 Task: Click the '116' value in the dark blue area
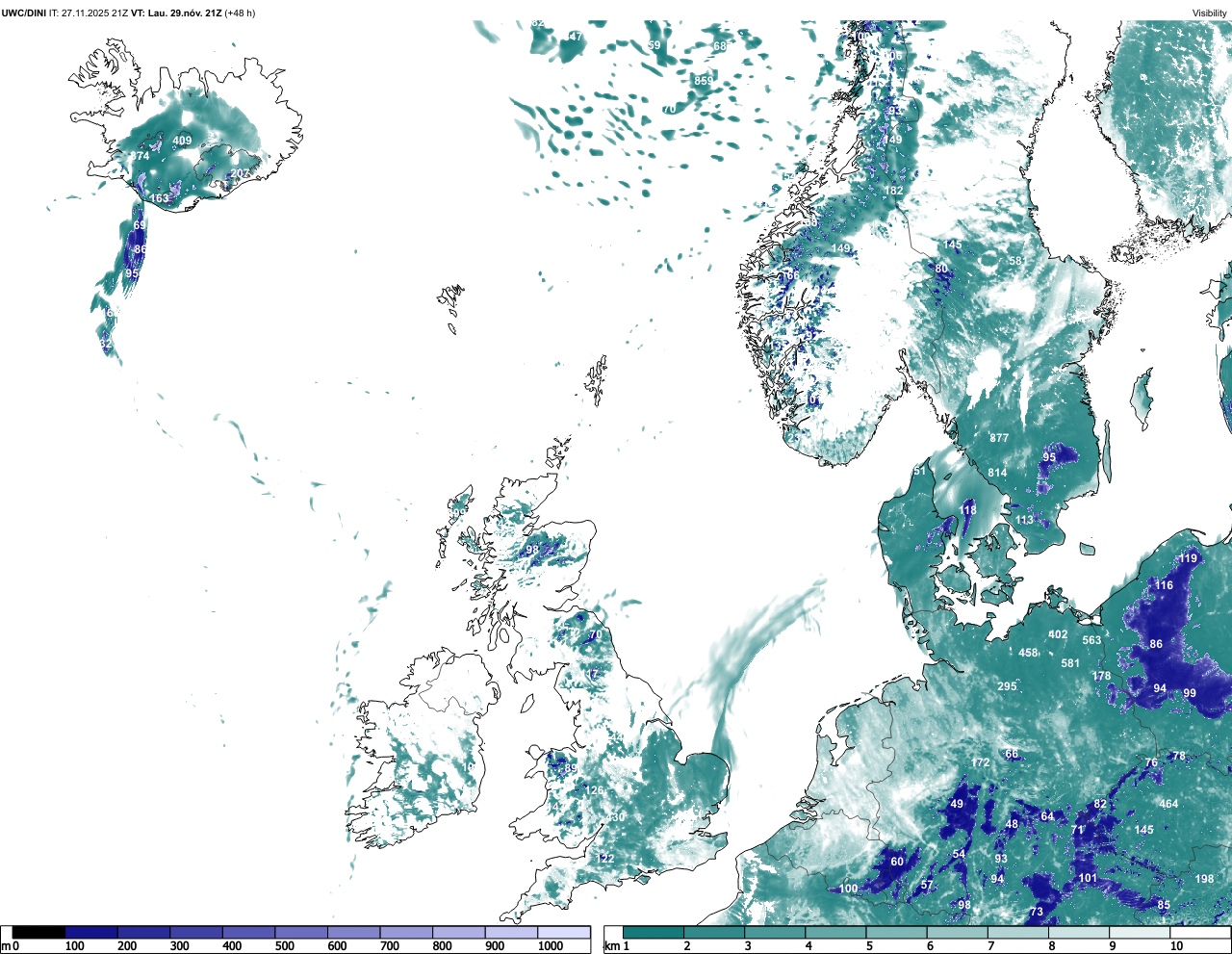coord(1165,585)
